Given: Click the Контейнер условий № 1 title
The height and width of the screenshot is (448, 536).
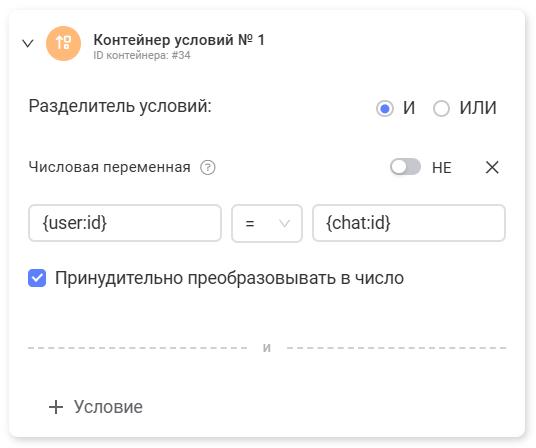Looking at the screenshot, I should click(179, 40).
